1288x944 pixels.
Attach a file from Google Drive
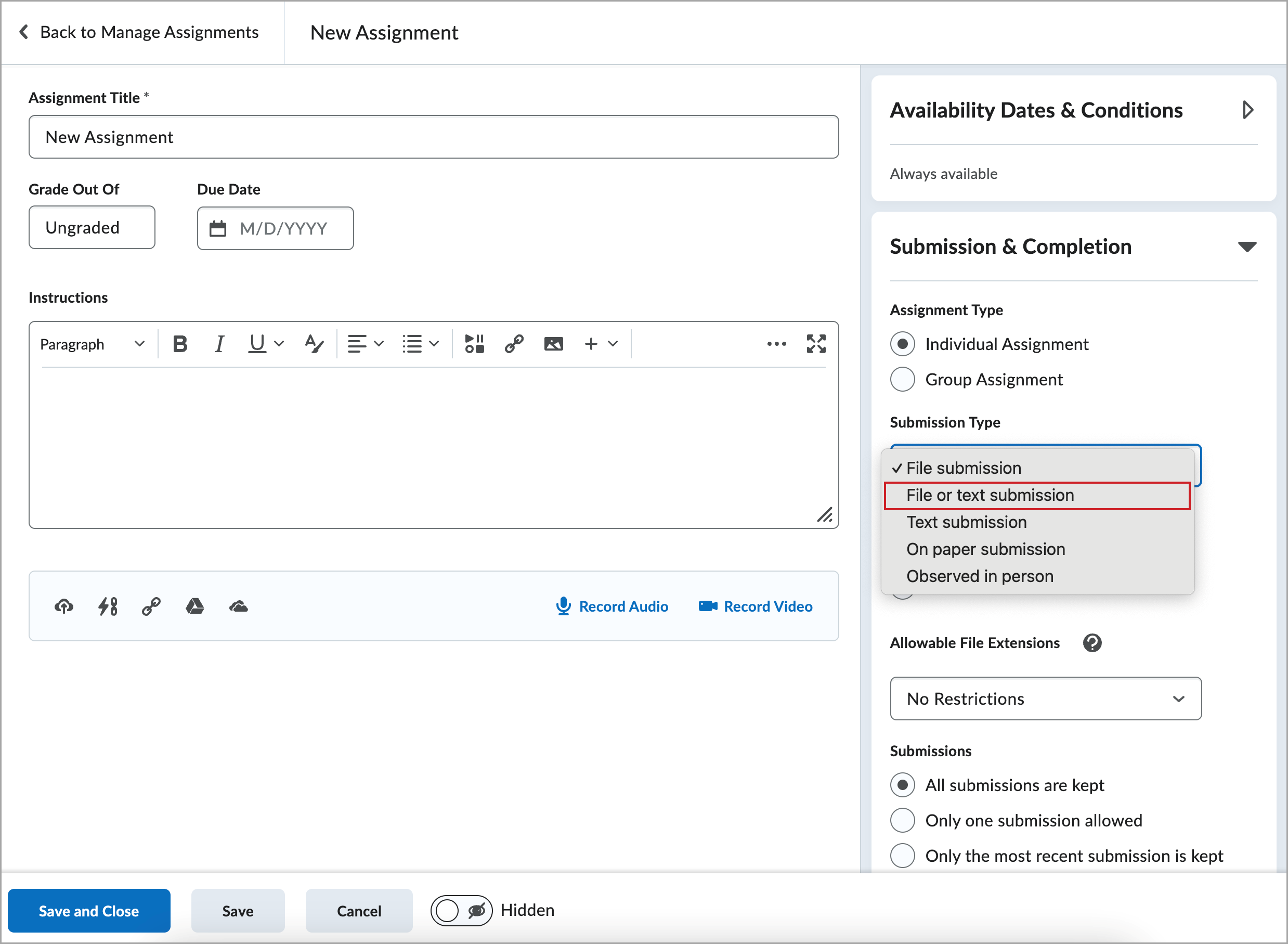click(x=195, y=606)
